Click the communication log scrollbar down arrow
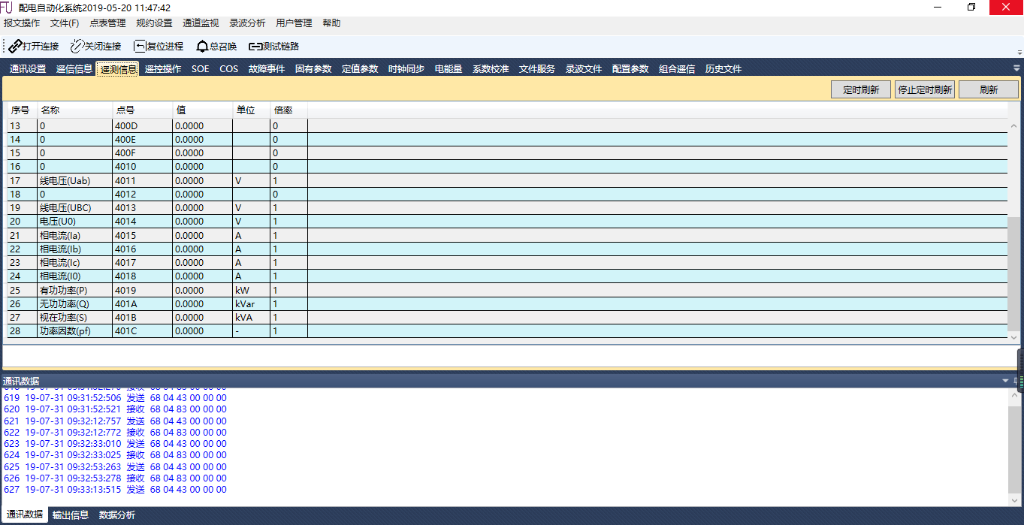 pyautogui.click(x=1014, y=500)
